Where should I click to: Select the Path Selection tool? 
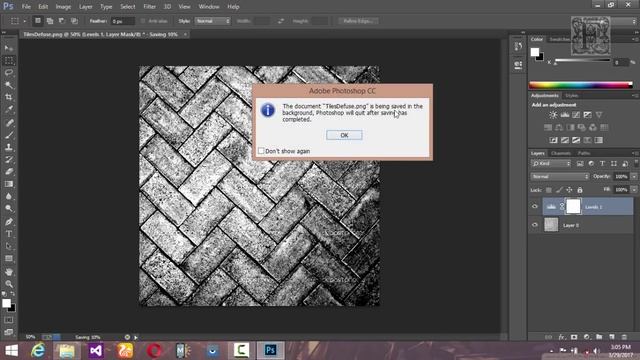pyautogui.click(x=9, y=246)
